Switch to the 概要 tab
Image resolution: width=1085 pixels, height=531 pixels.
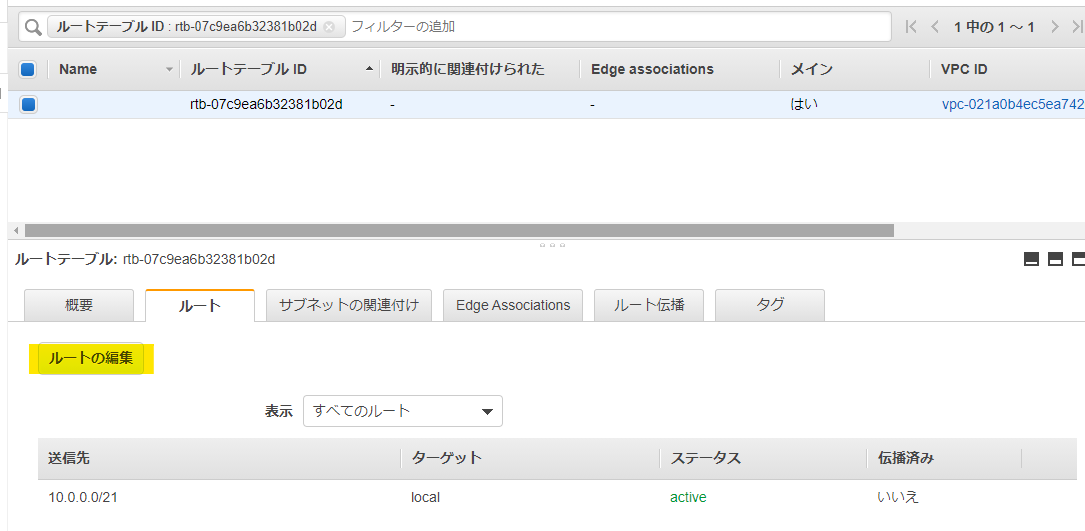point(79,305)
